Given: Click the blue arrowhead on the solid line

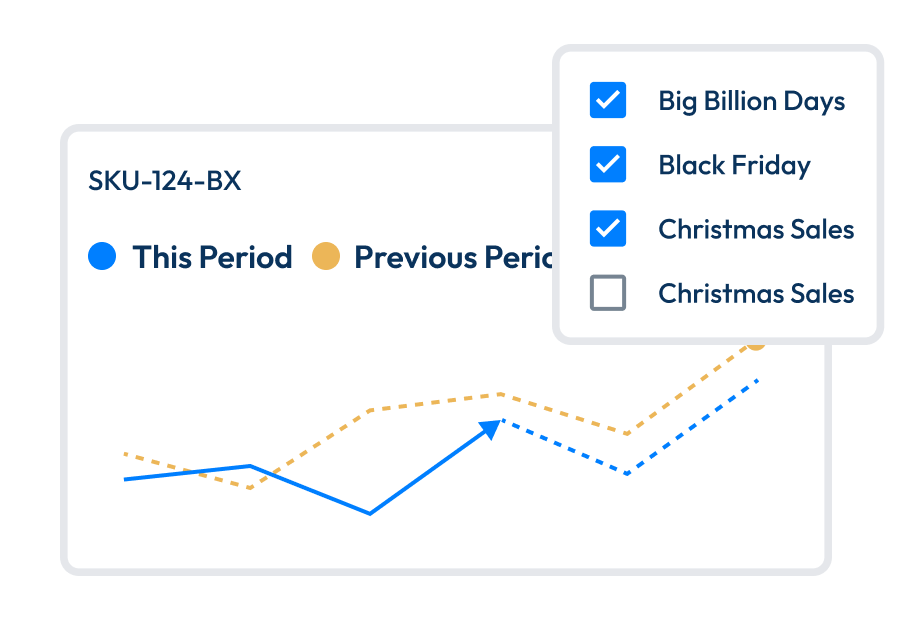Looking at the screenshot, I should [491, 428].
